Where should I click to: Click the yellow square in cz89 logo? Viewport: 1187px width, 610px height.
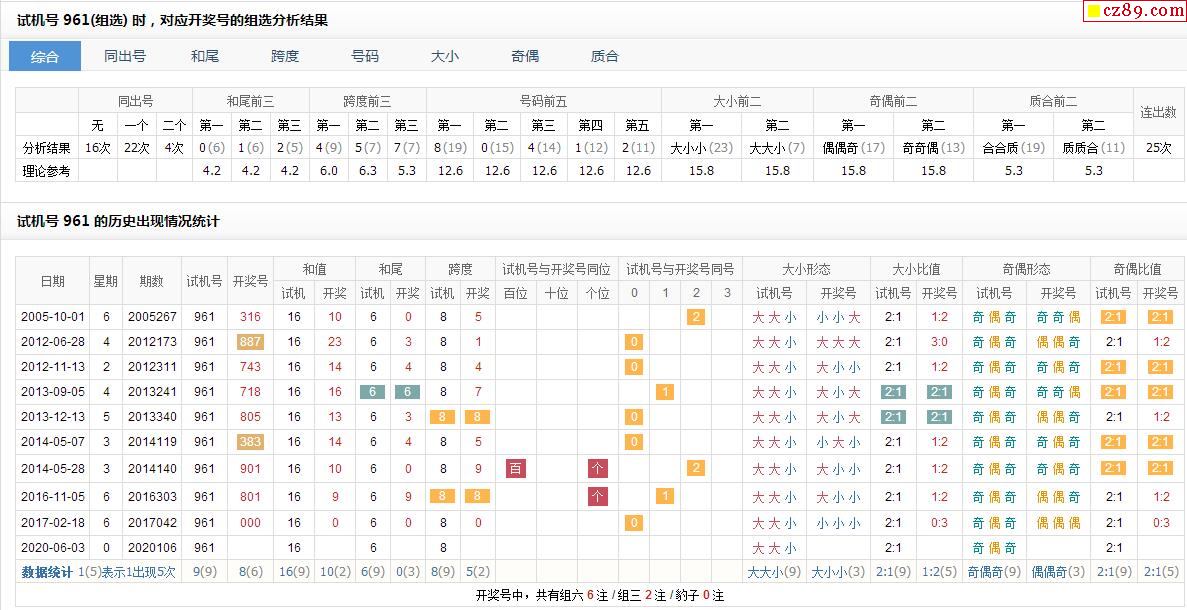tap(1094, 12)
